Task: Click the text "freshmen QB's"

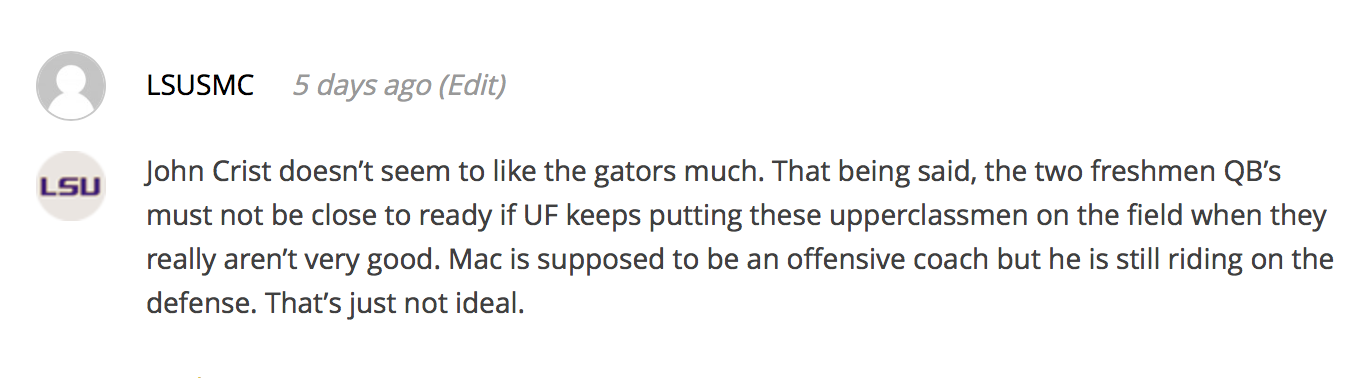Action: point(1193,173)
